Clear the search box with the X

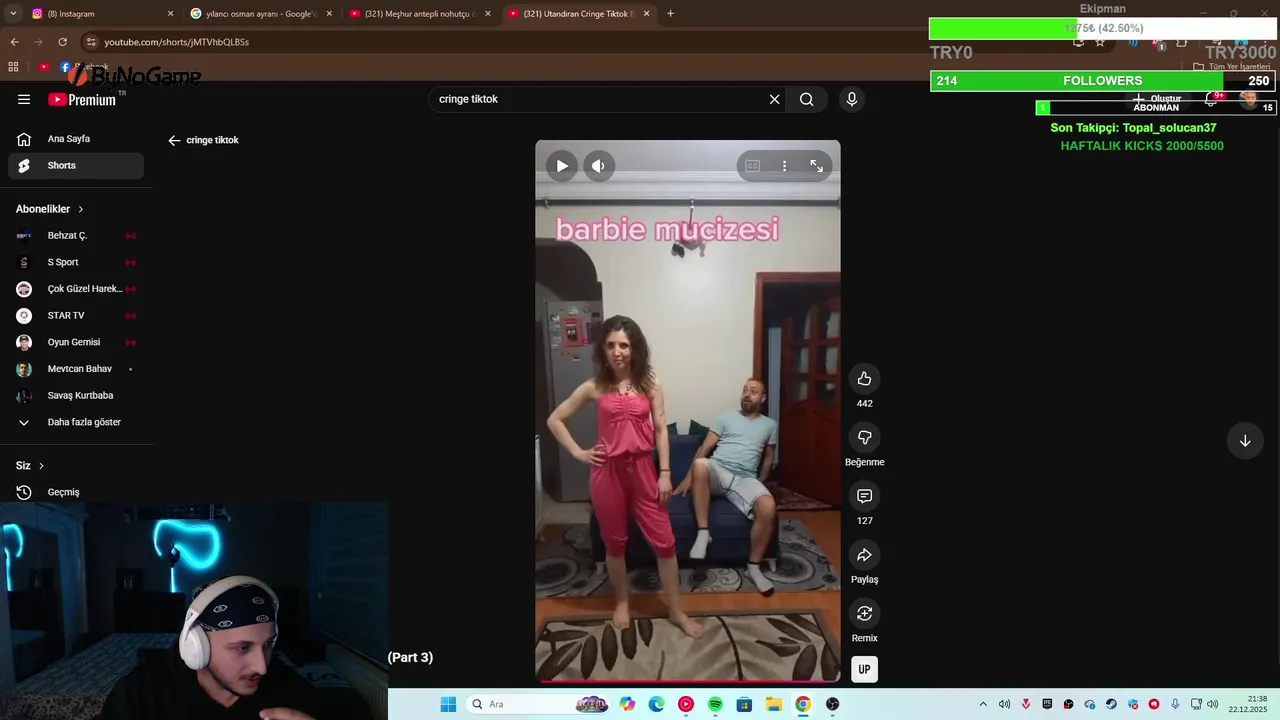pyautogui.click(x=774, y=99)
